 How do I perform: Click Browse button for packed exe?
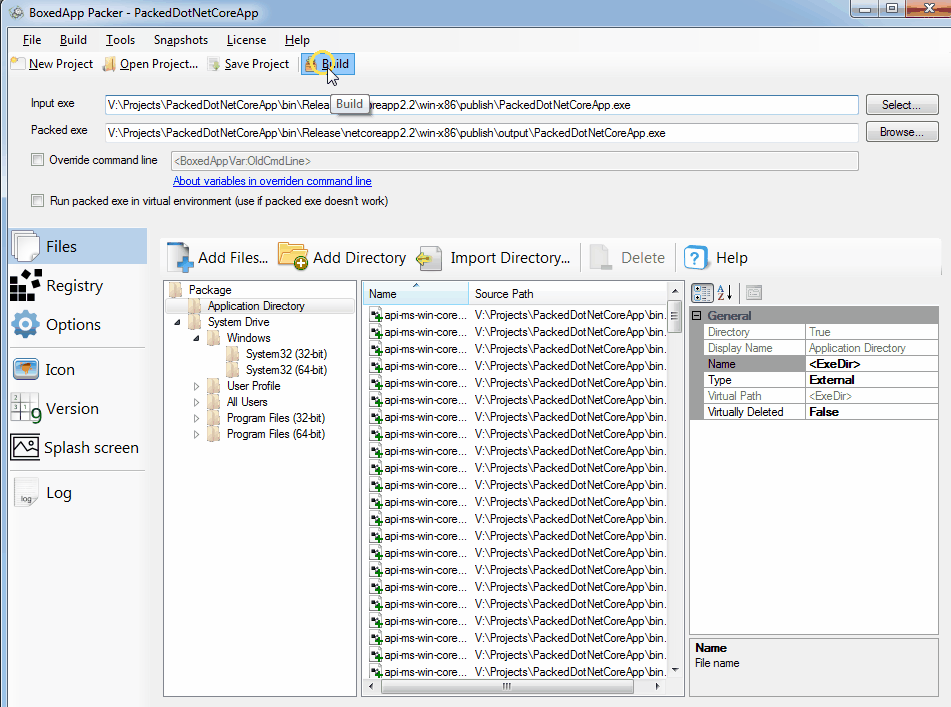click(x=902, y=132)
